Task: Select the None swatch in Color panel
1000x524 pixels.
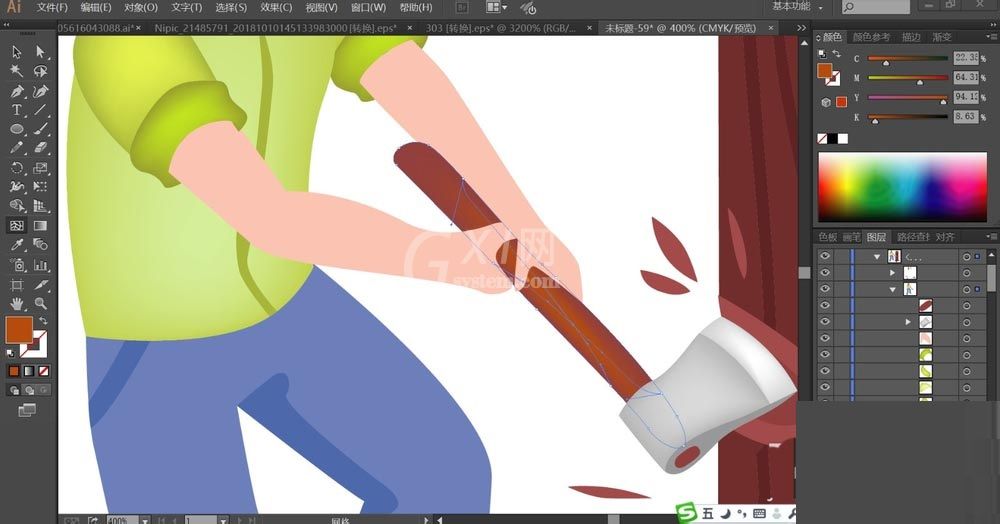Action: [823, 138]
